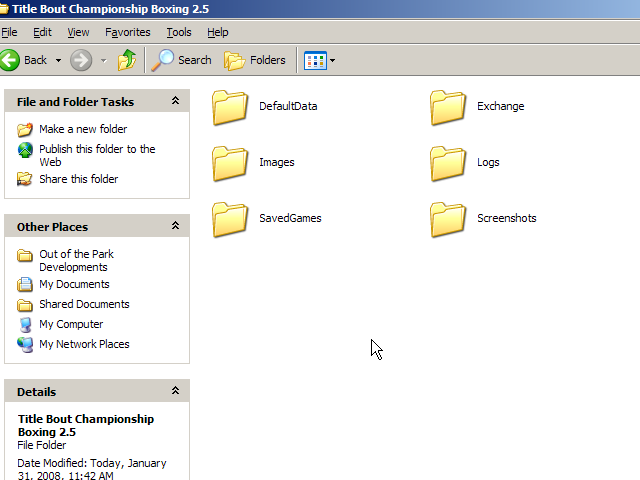Open the Views dropdown arrow
The height and width of the screenshot is (480, 640).
(x=332, y=60)
